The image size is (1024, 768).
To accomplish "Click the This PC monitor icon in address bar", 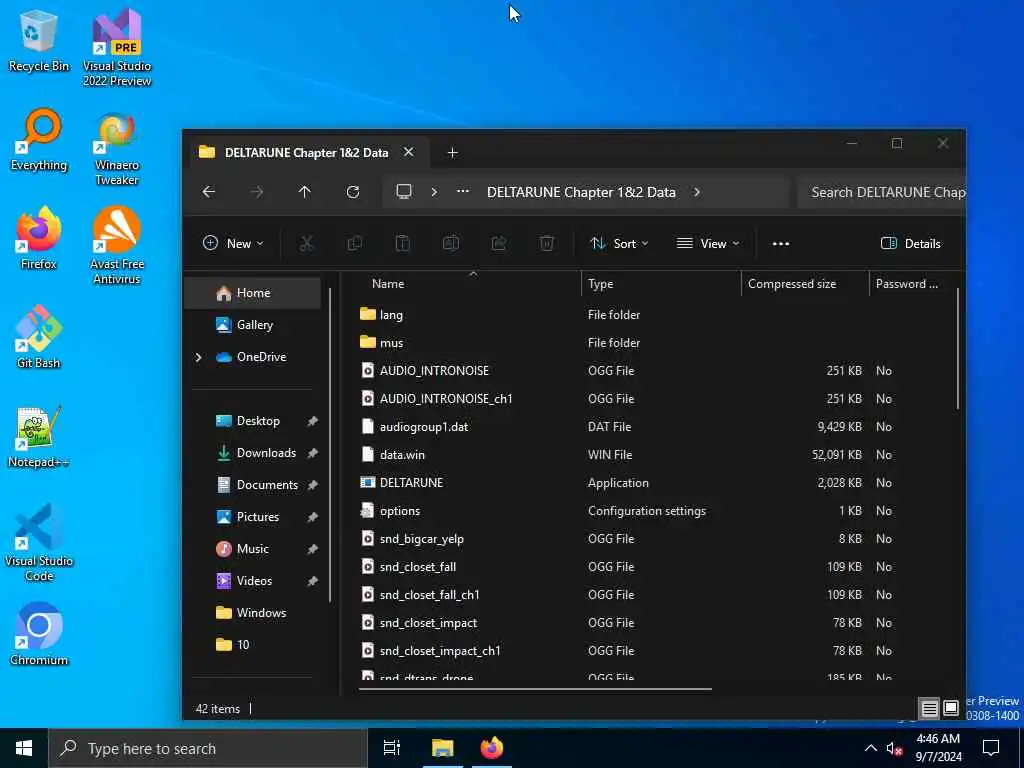I will 404,192.
